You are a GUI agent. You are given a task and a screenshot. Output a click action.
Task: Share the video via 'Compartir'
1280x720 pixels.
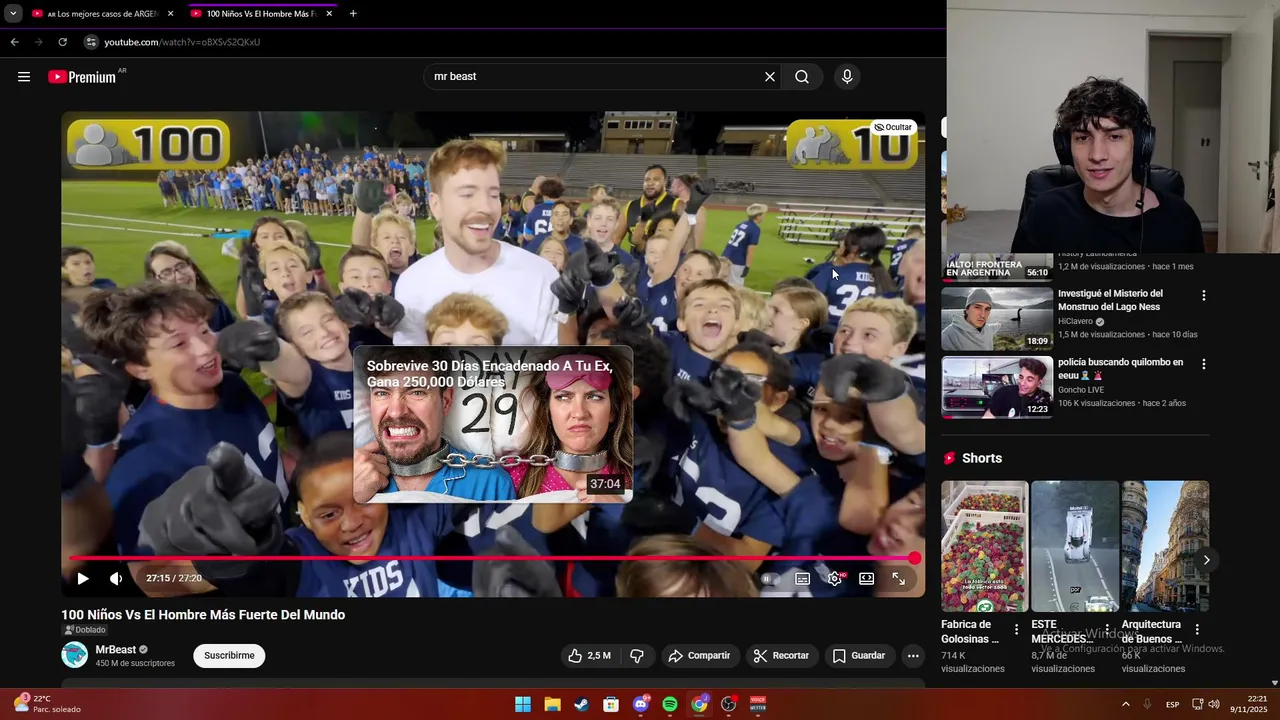(x=699, y=655)
